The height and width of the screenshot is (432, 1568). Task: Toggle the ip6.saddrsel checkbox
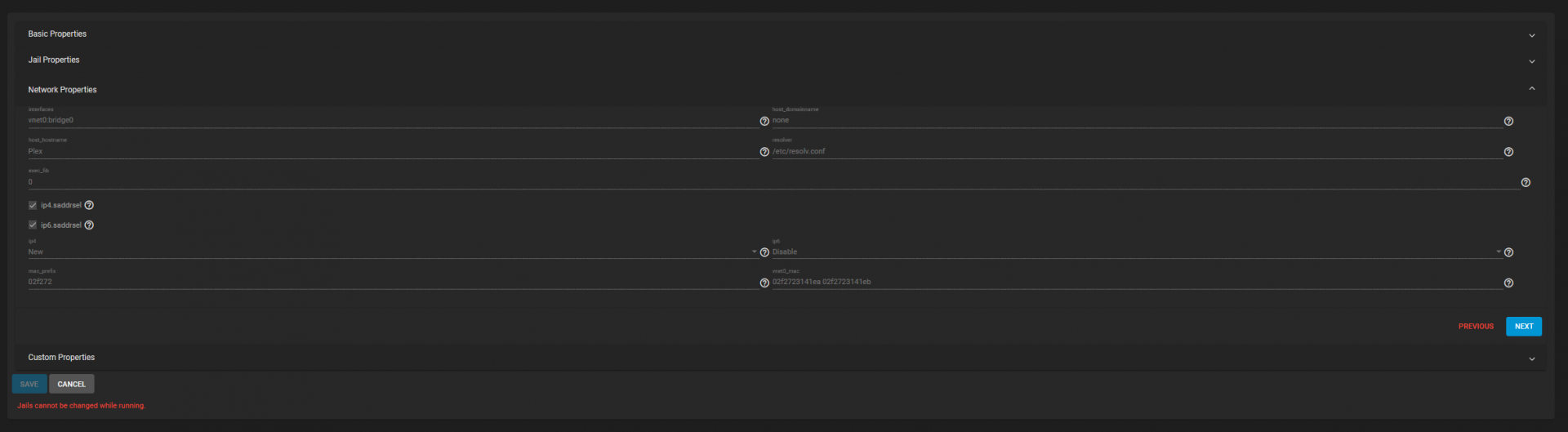coord(33,225)
